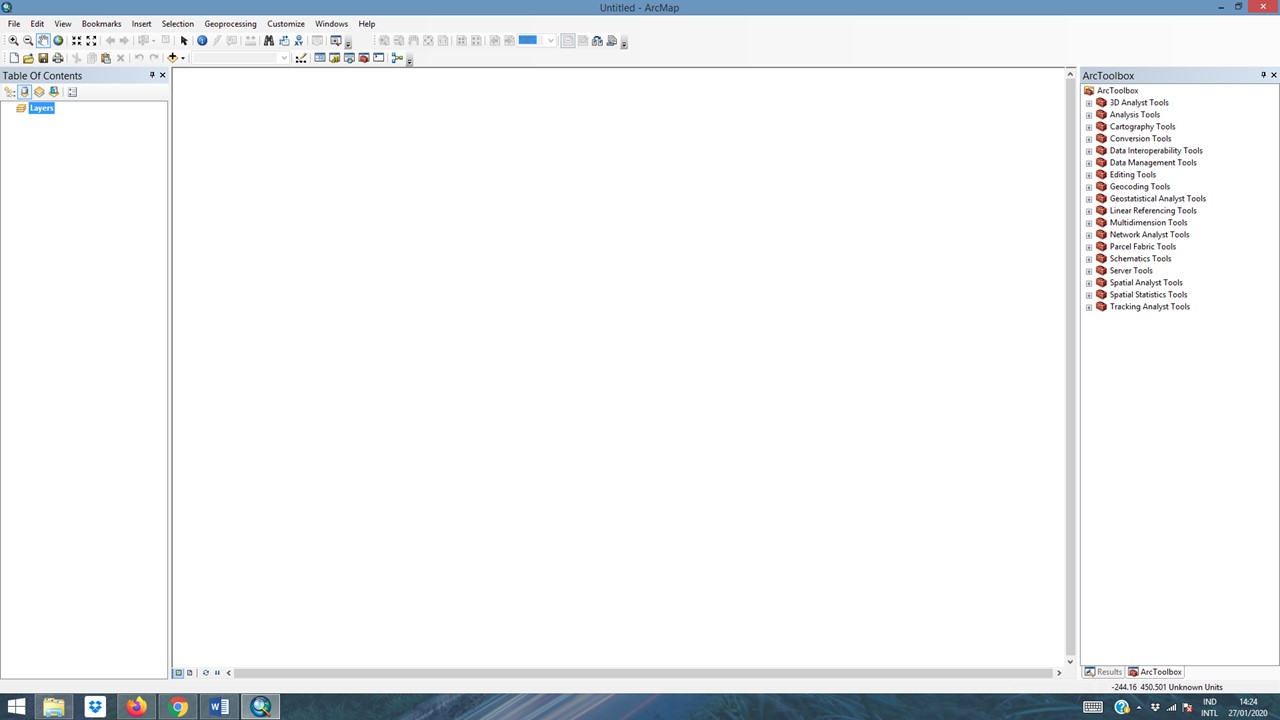The image size is (1280, 720).
Task: Click List By Selection icon
Action: [54, 92]
